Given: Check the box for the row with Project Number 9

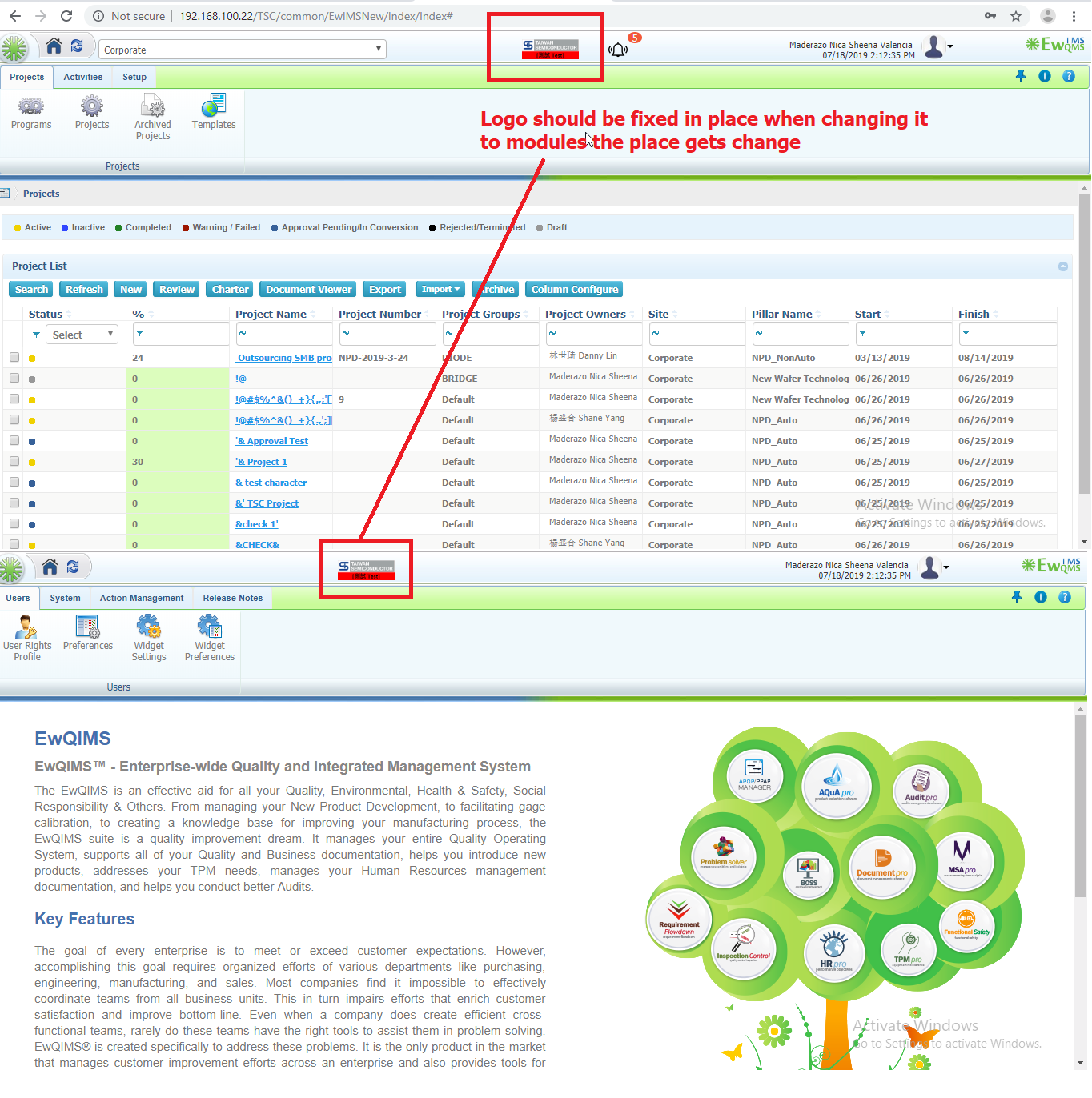Looking at the screenshot, I should pos(14,399).
